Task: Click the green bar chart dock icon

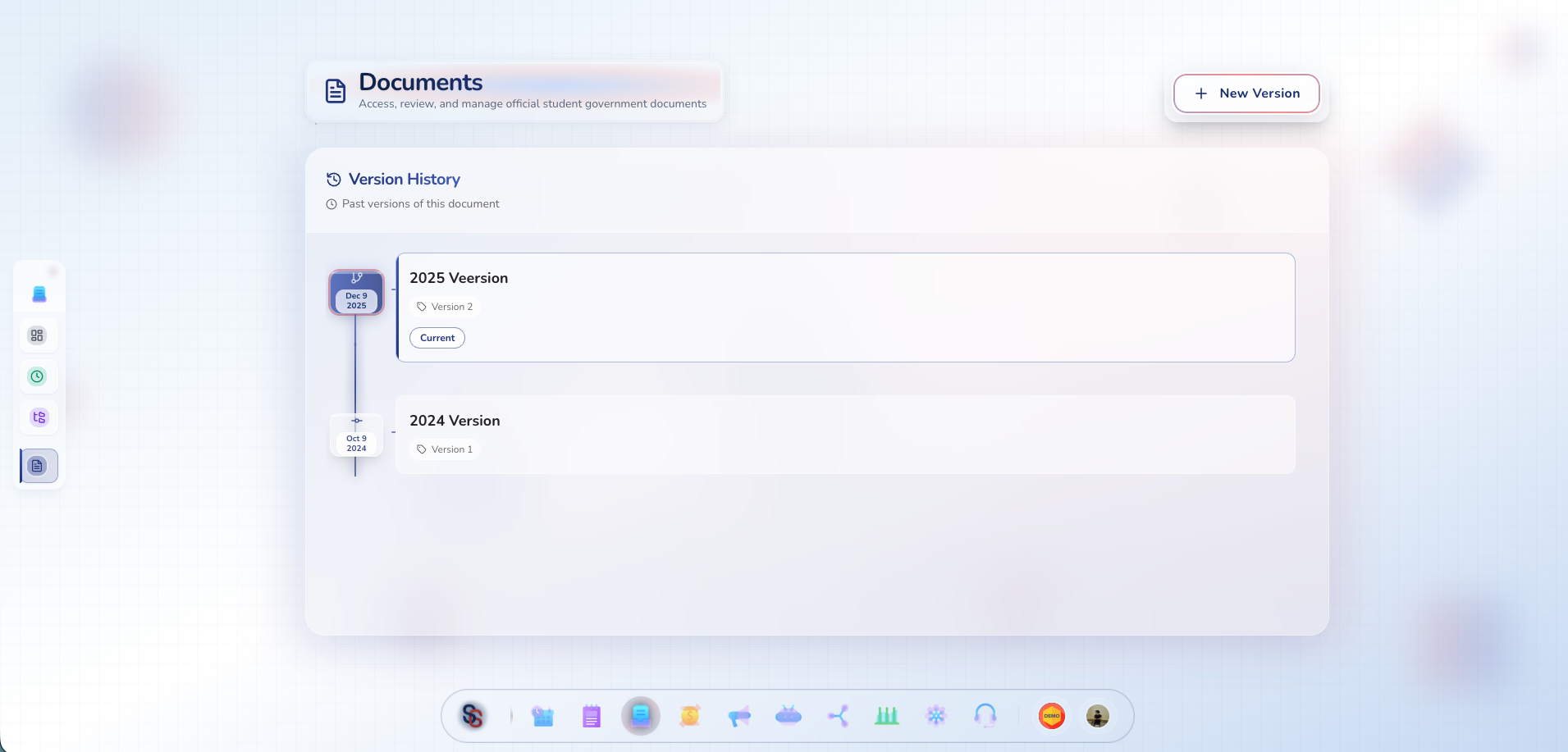Action: pos(887,716)
